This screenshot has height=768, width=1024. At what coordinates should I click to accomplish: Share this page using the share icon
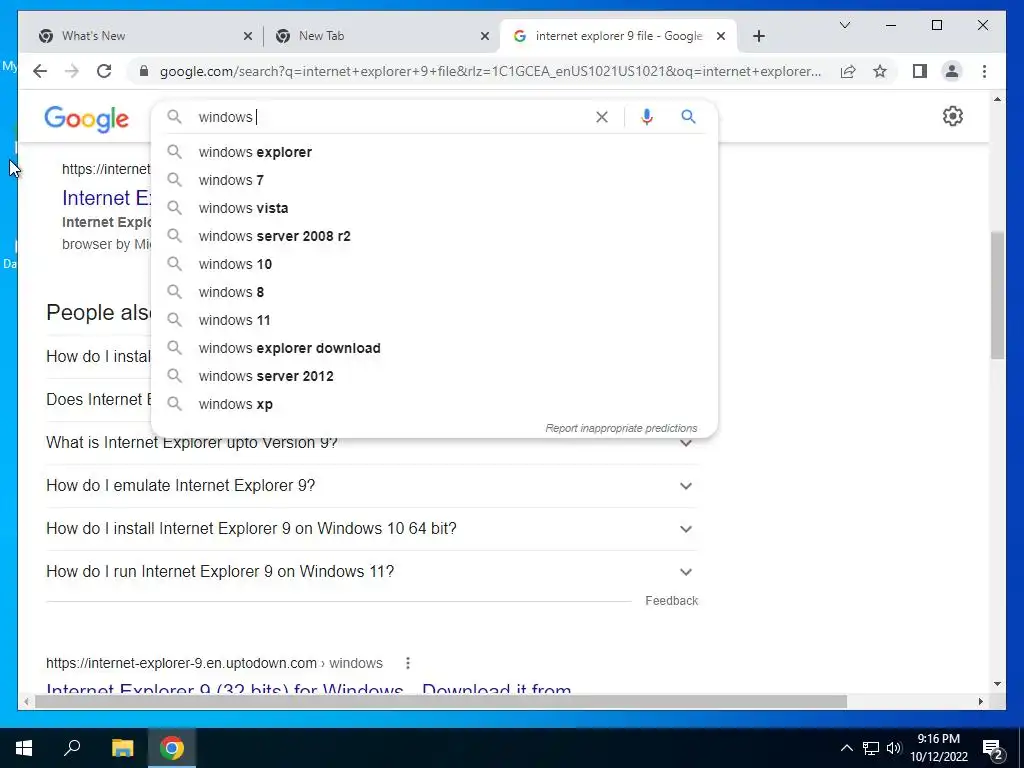tap(848, 71)
